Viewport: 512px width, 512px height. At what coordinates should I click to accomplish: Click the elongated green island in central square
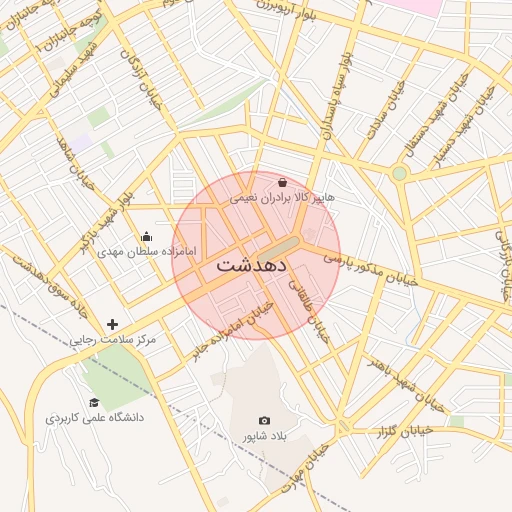point(279,250)
